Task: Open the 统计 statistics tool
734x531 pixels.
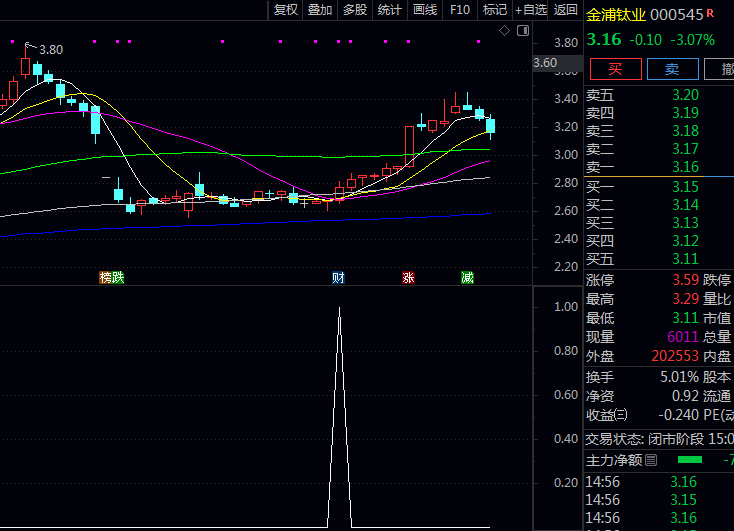Action: pyautogui.click(x=390, y=10)
